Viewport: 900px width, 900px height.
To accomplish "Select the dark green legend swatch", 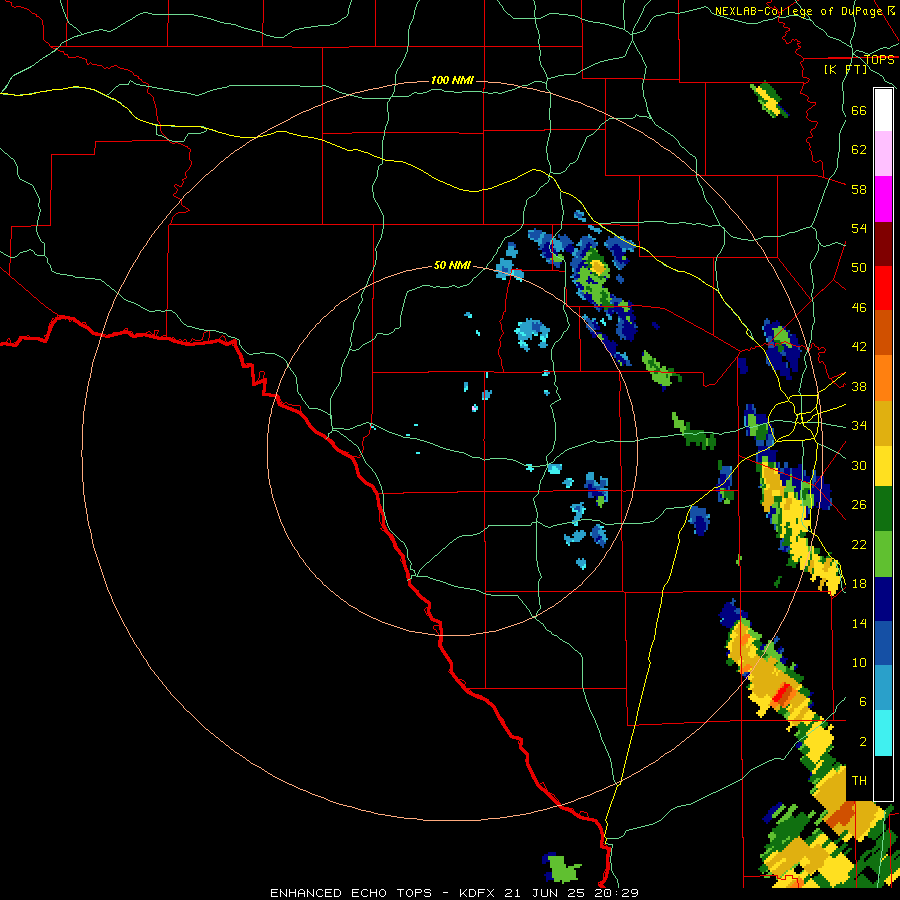I will [x=883, y=509].
